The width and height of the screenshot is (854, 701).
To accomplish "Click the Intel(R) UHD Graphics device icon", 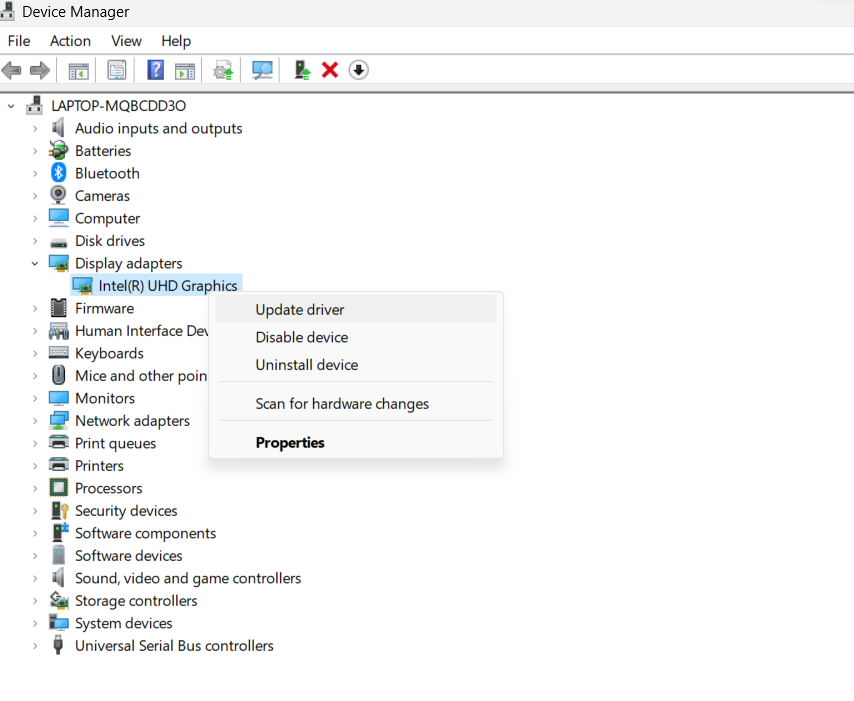I will tap(83, 286).
